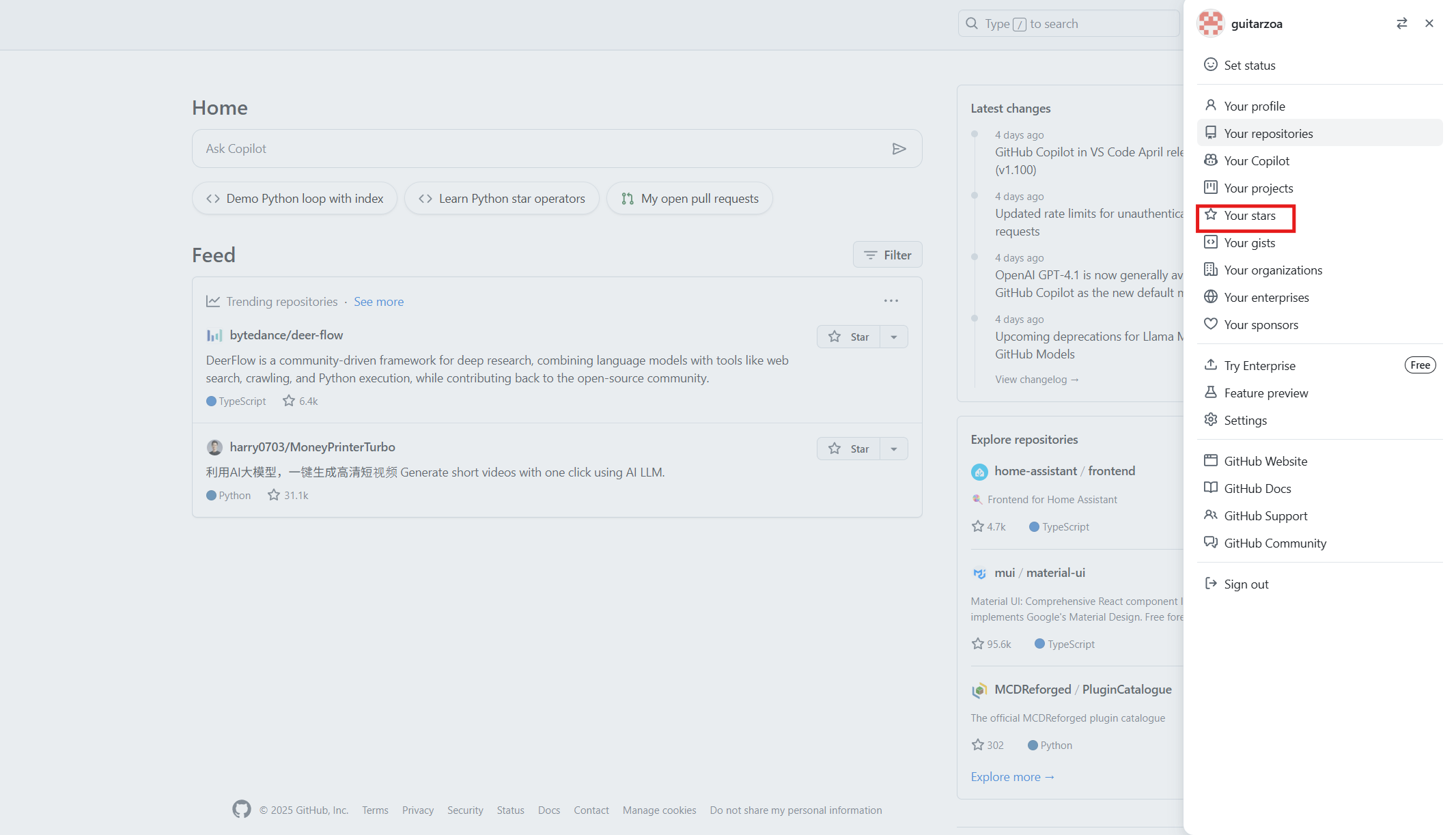This screenshot has width=1456, height=835.
Task: Click the Settings gear icon
Action: (1210, 420)
